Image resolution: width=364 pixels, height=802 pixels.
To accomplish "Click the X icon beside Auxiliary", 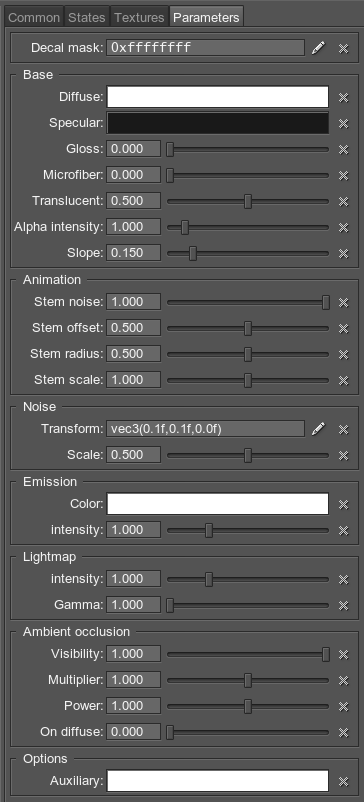I will (x=344, y=782).
